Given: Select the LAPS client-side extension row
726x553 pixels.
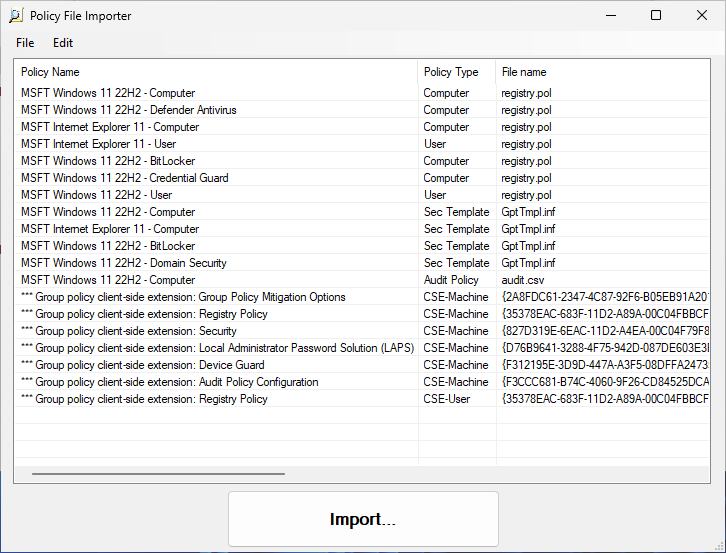Looking at the screenshot, I should point(362,348).
